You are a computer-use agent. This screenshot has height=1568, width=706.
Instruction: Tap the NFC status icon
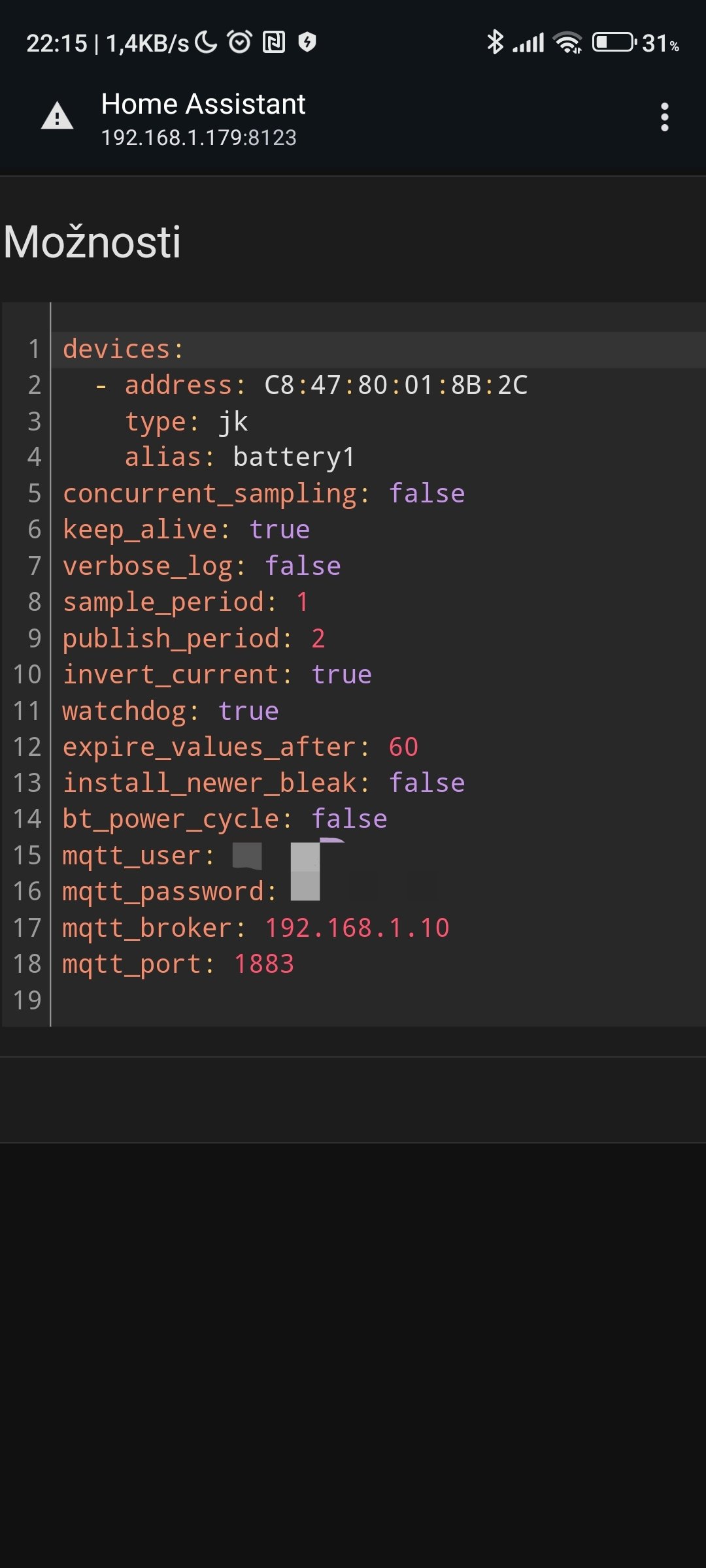coord(274,42)
